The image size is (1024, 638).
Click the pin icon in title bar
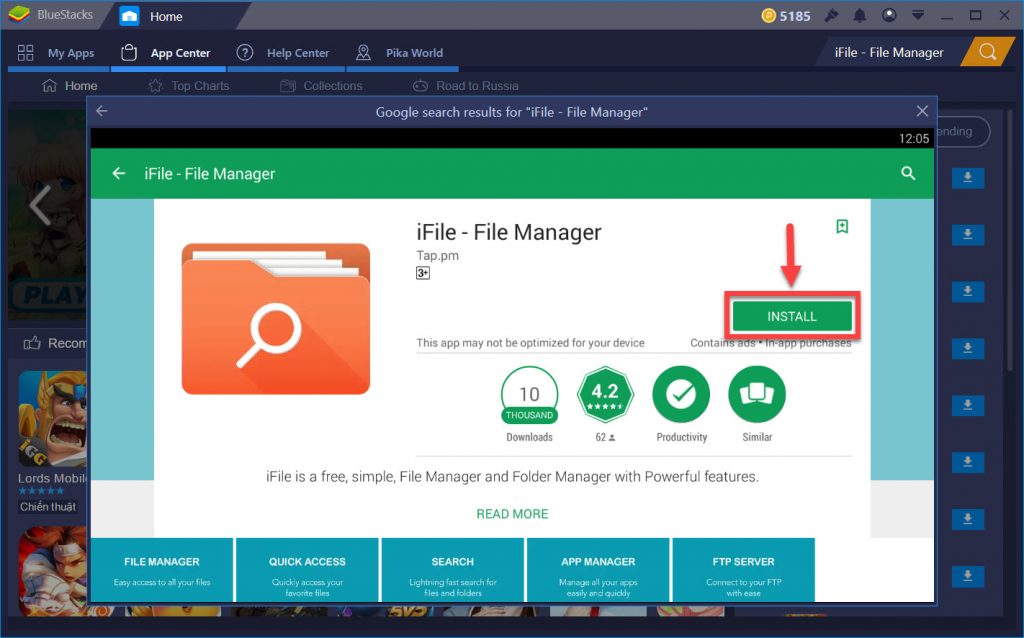click(831, 15)
